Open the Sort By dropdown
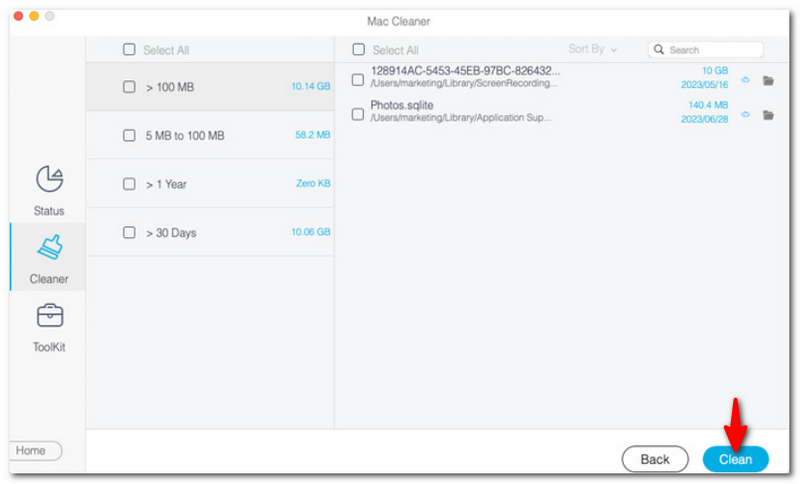Screen dimensions: 800x484 coord(592,49)
